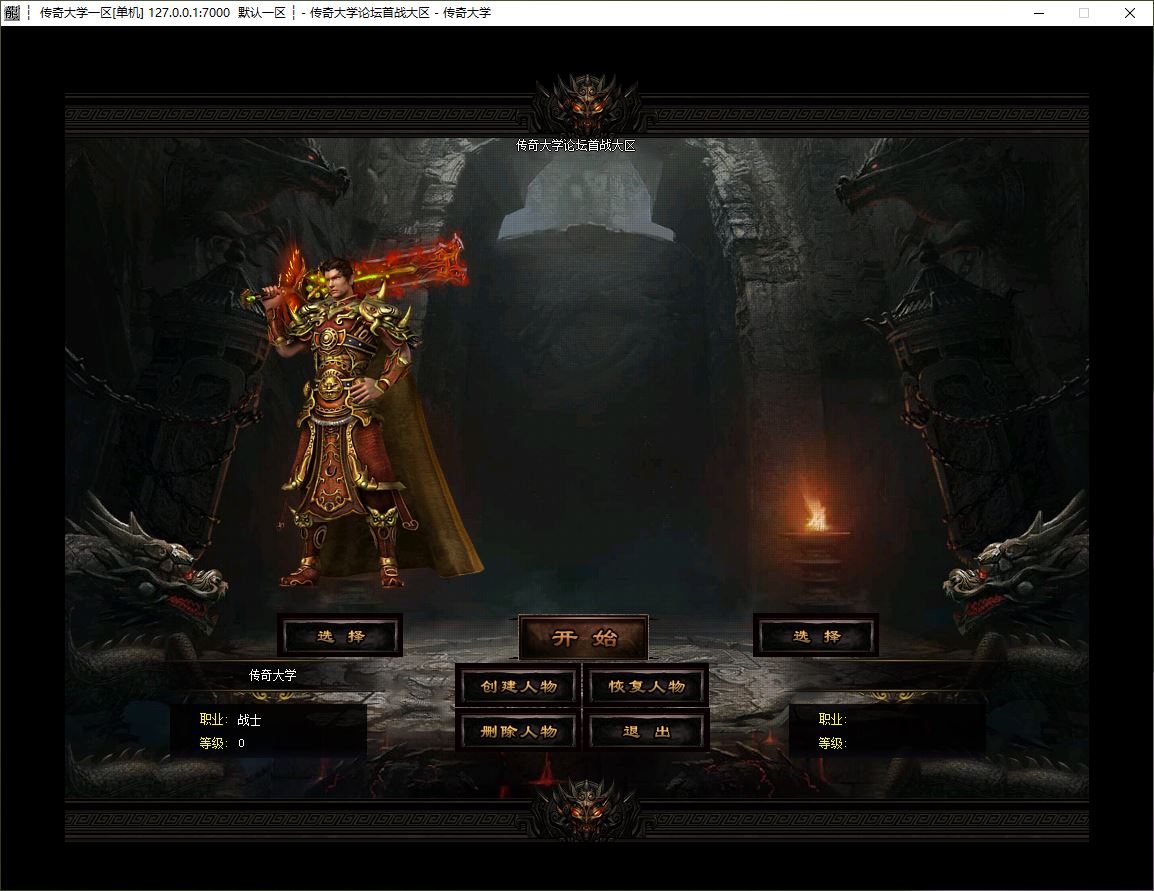Close the game window
Viewport: 1154px width, 891px height.
point(1130,13)
